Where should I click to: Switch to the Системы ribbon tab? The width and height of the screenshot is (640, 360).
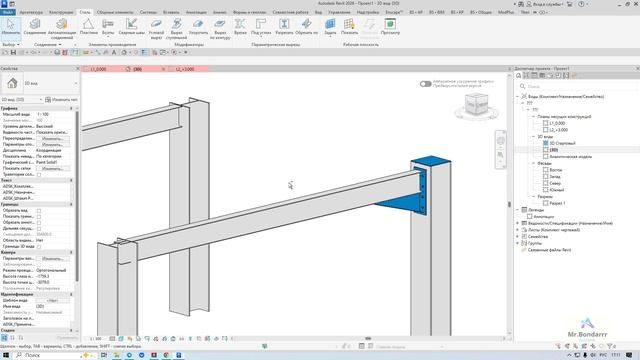[148, 12]
